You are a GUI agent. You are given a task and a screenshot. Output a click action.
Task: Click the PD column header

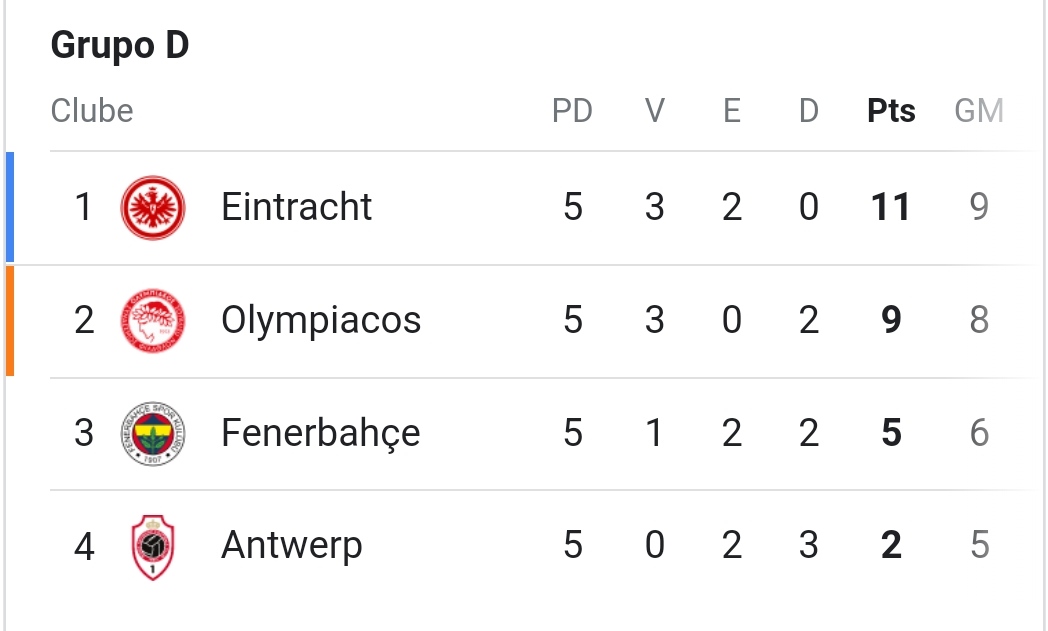pyautogui.click(x=572, y=110)
